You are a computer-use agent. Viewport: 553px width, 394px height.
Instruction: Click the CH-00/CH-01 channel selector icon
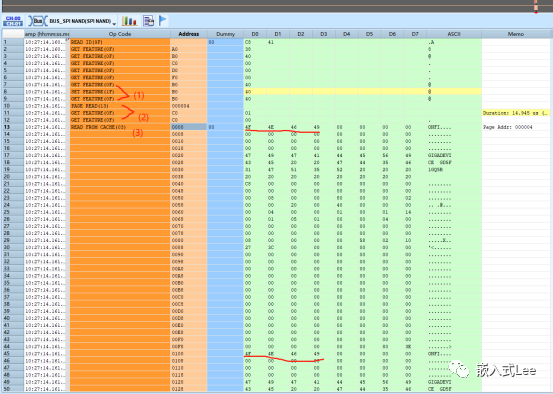point(13,21)
